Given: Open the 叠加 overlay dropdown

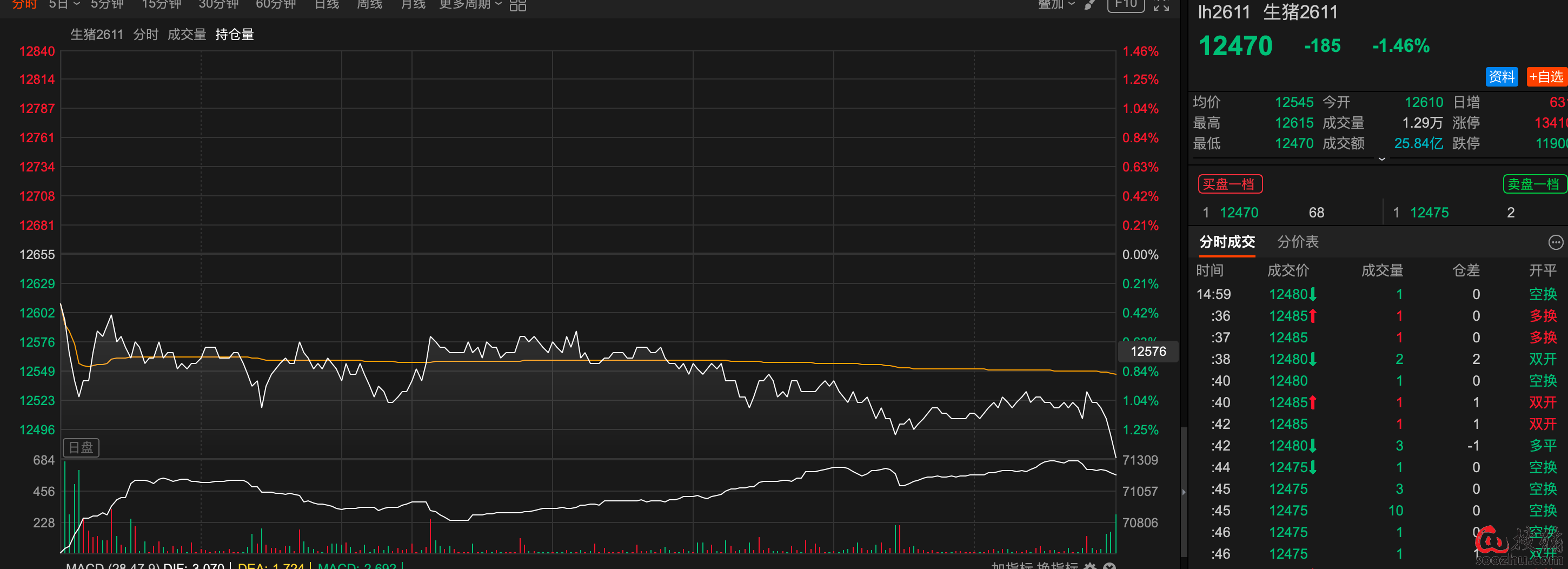Looking at the screenshot, I should pos(1056,5).
